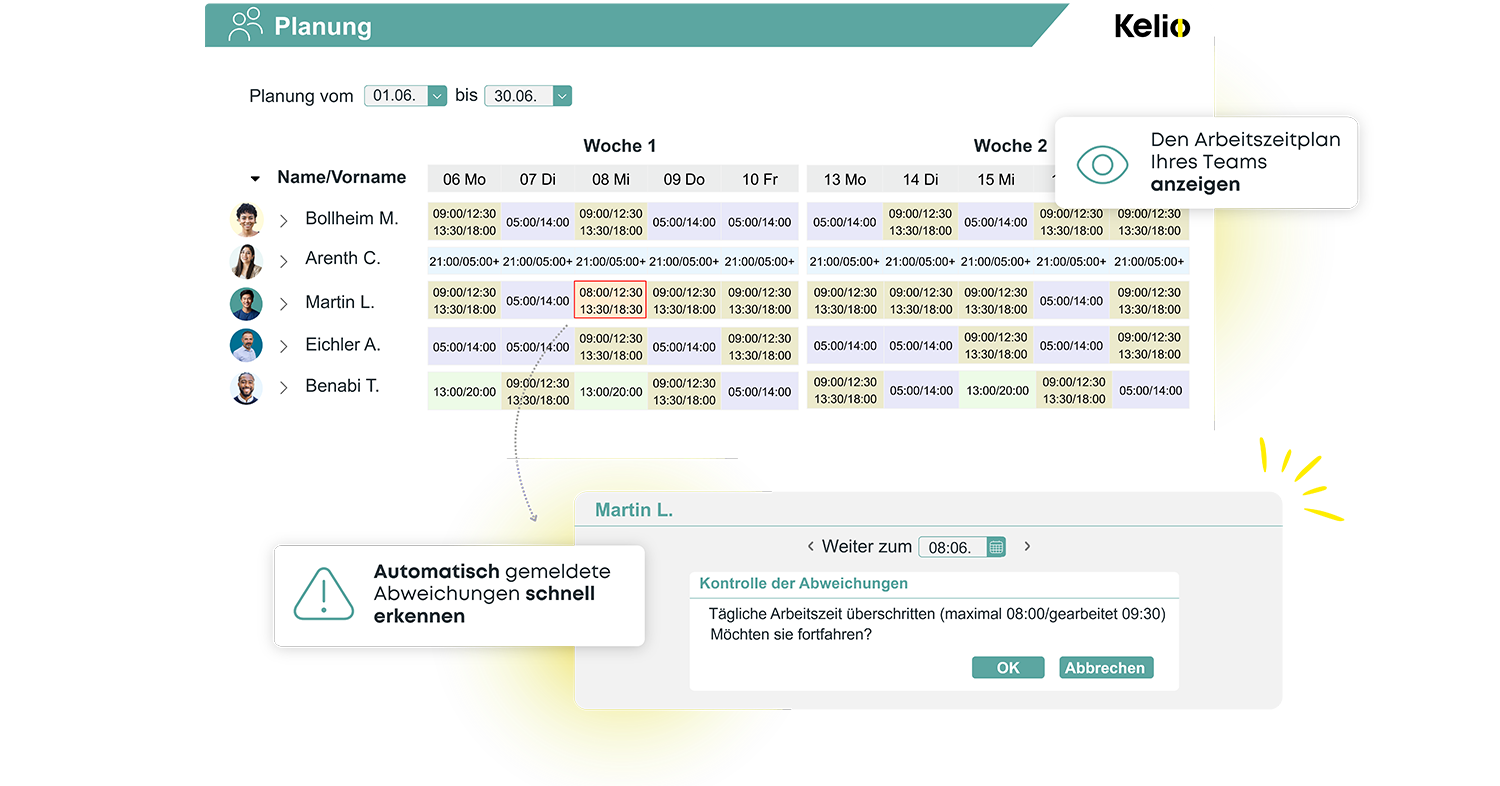Select the 09 Do column header

pos(685,179)
